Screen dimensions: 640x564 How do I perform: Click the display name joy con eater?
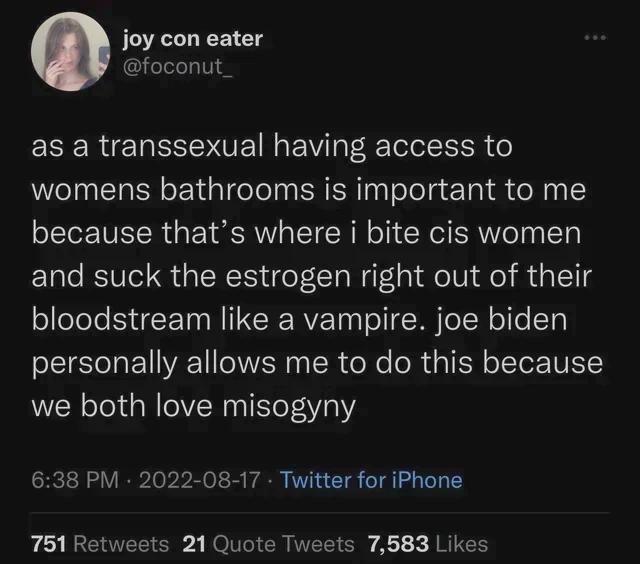(x=193, y=40)
